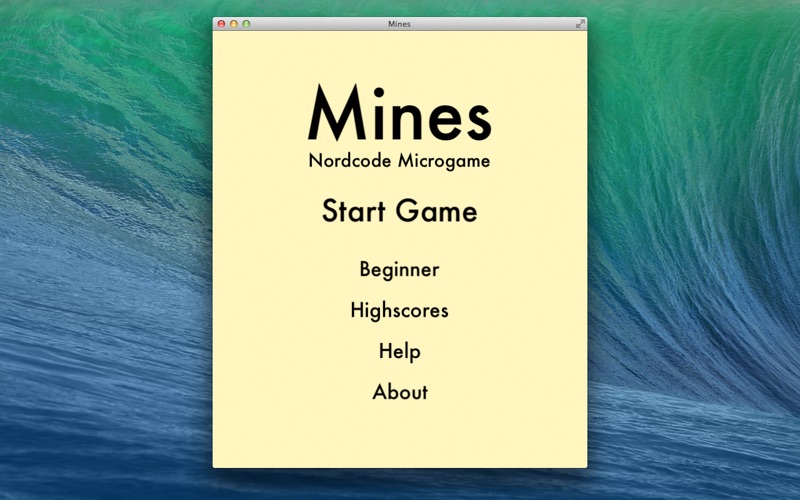The image size is (800, 500).
Task: Zoom the Mines window with the green button
Action: point(246,24)
